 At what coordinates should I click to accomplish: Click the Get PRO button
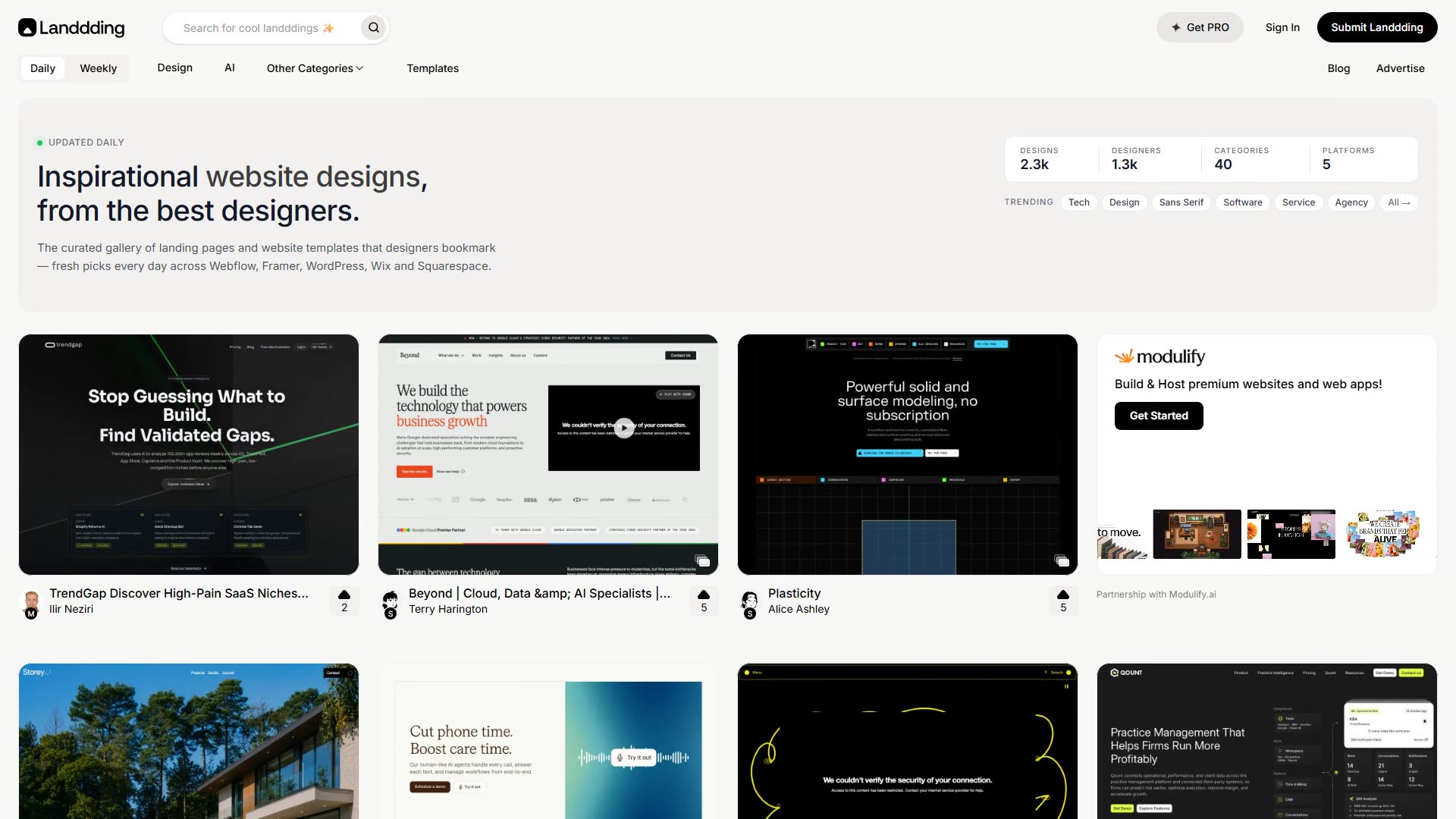click(1200, 27)
